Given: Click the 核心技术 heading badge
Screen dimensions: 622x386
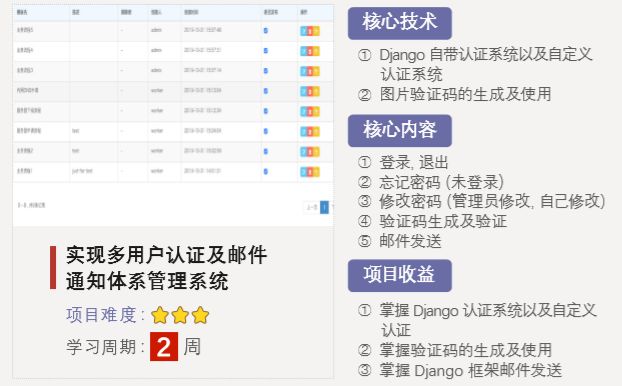Looking at the screenshot, I should [x=399, y=23].
